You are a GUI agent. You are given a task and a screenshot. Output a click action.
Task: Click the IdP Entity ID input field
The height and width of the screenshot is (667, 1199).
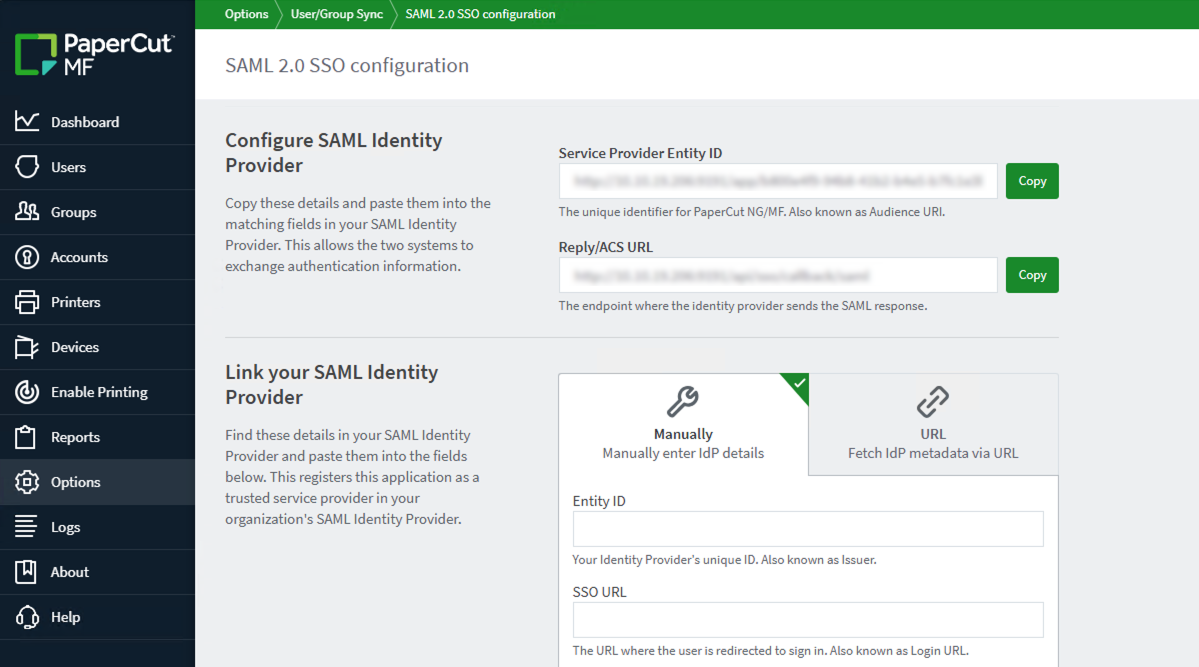pyautogui.click(x=807, y=529)
